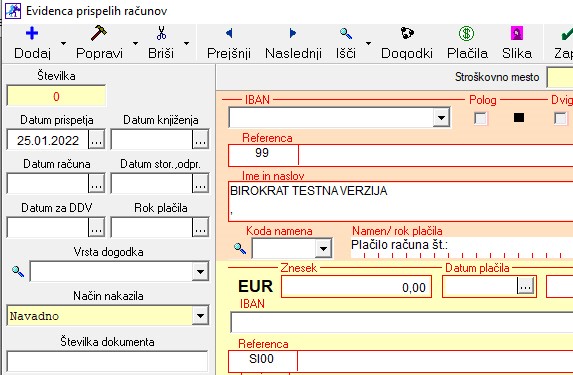Click Datum prispetja field 25.01.2022
This screenshot has width=573, height=375.
pos(48,140)
